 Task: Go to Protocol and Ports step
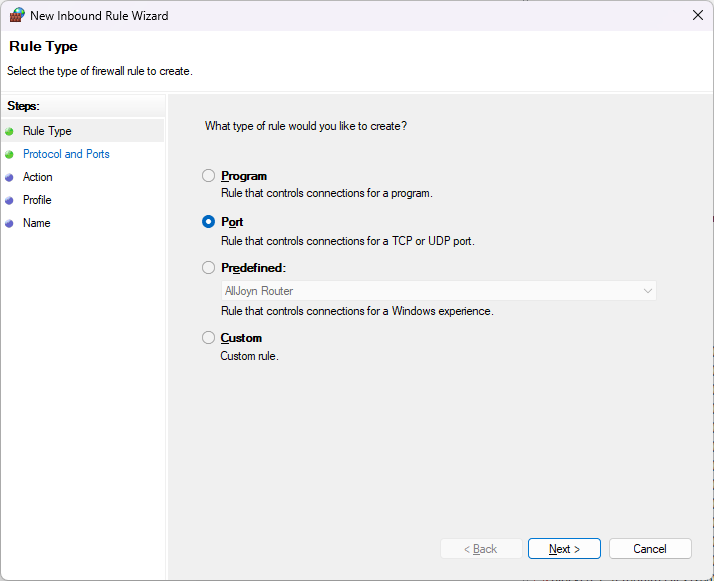[66, 154]
